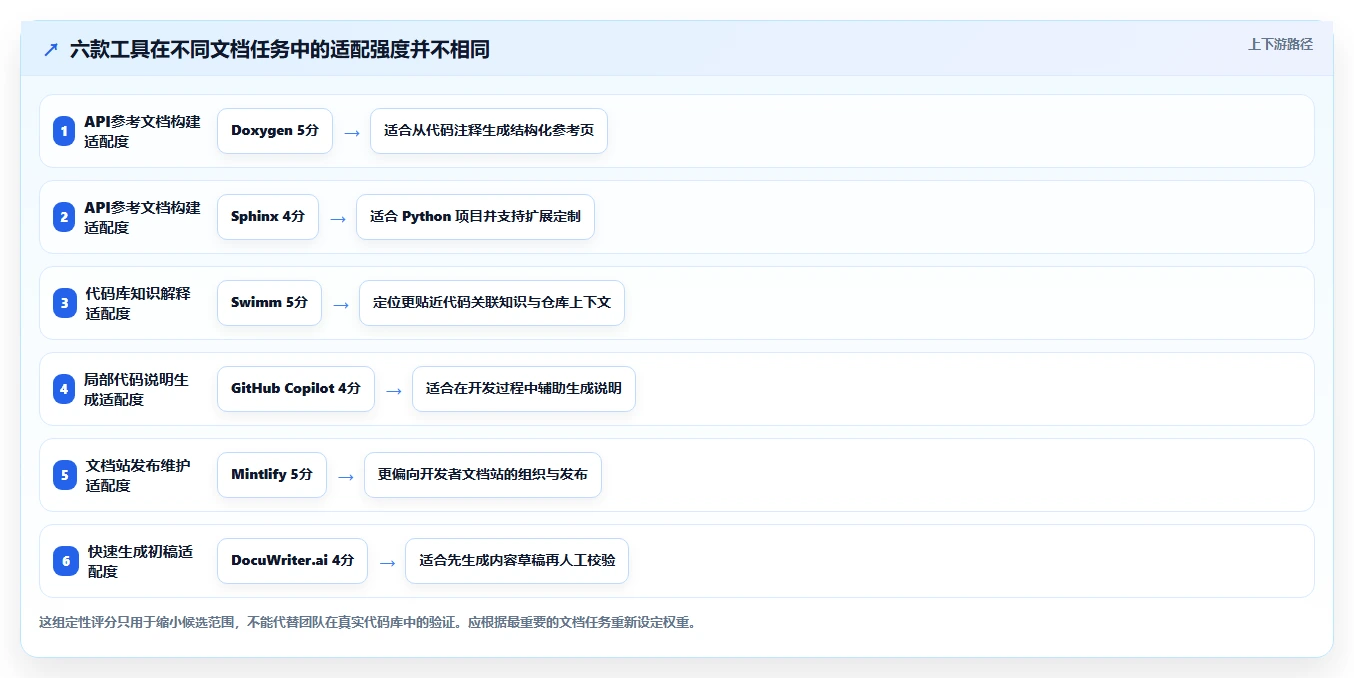Click the box 适合先生成内容草稿再人工校验
The width and height of the screenshot is (1354, 678).
pos(517,561)
